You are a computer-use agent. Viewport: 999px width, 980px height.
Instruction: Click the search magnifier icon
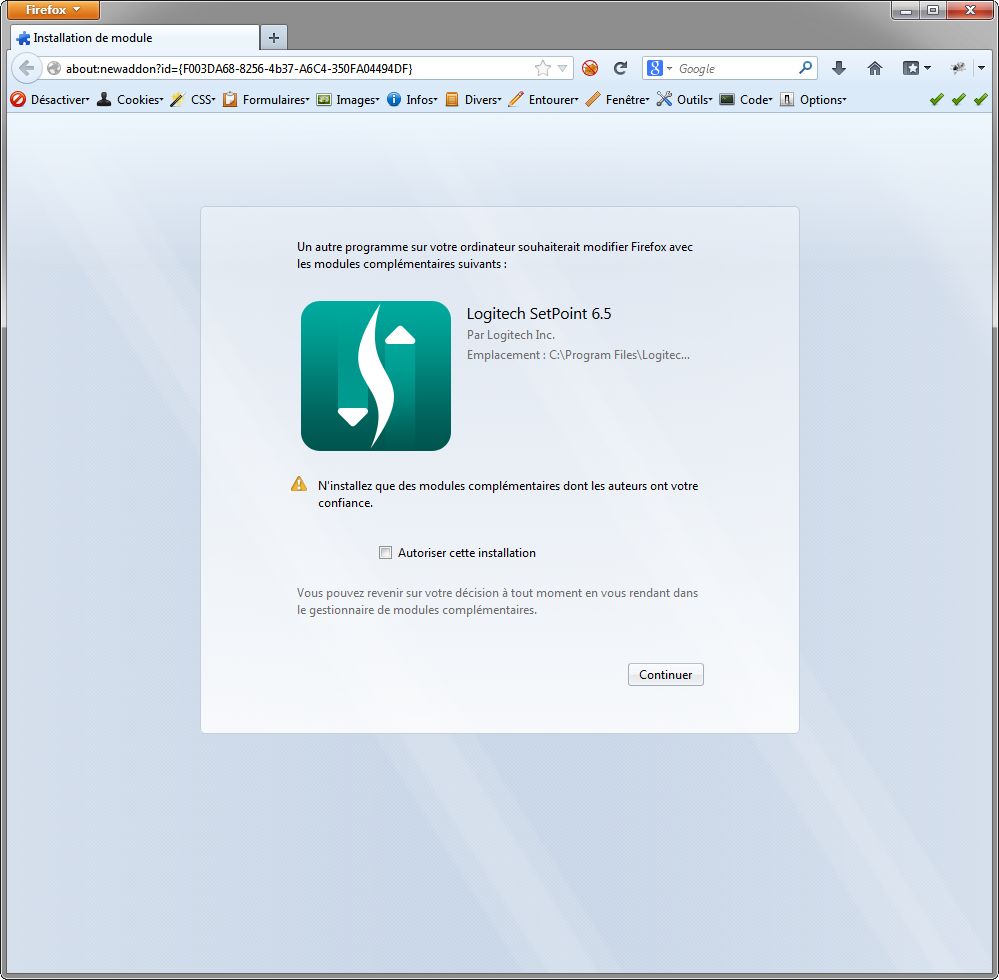(x=805, y=68)
